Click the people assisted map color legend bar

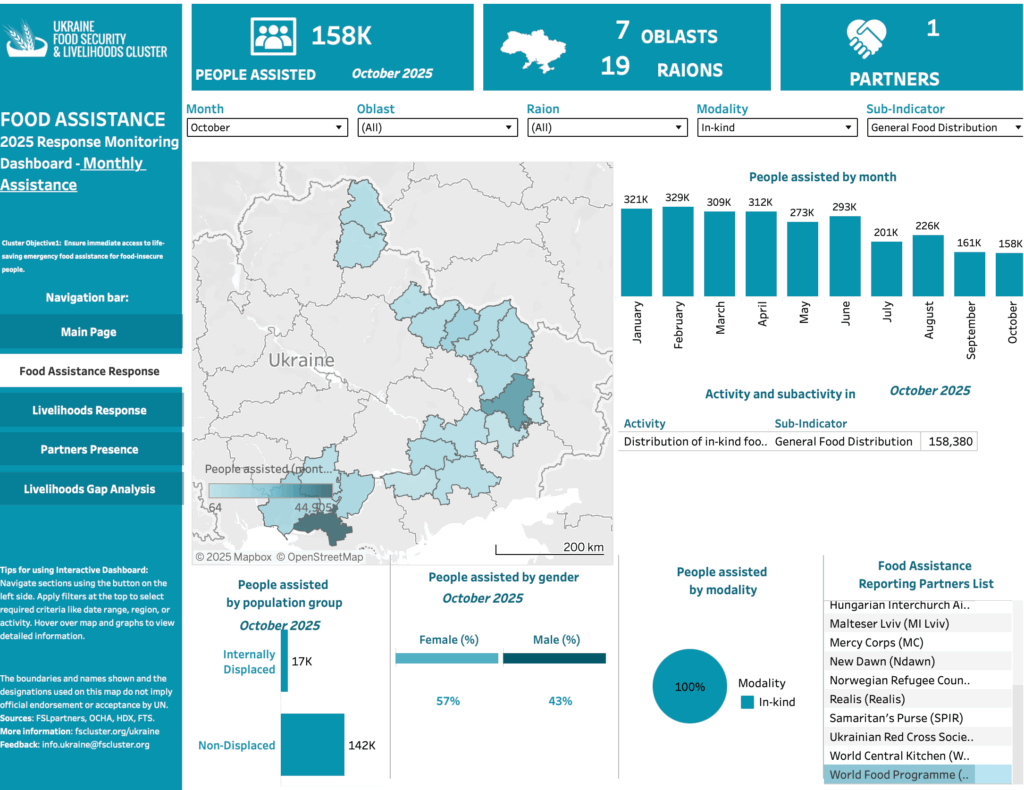(x=270, y=490)
